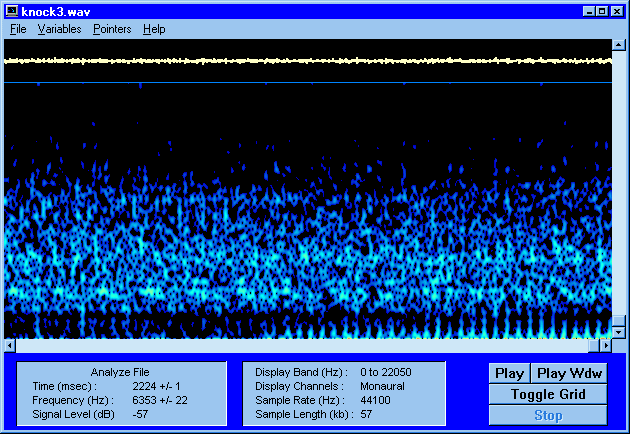Screen dimensions: 630x434
Task: Click the vertical scrollbar down arrow
Action: (618, 332)
